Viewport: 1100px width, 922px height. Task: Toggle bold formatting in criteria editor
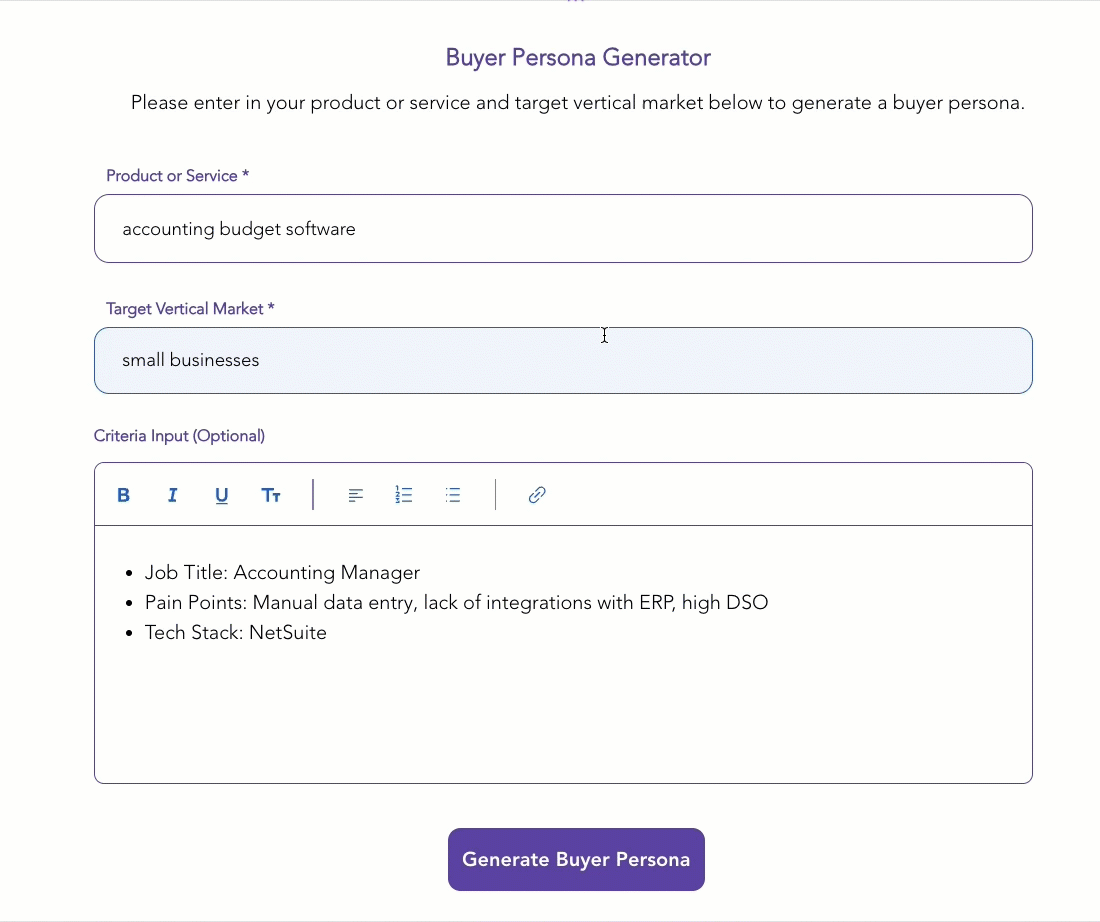coord(123,495)
